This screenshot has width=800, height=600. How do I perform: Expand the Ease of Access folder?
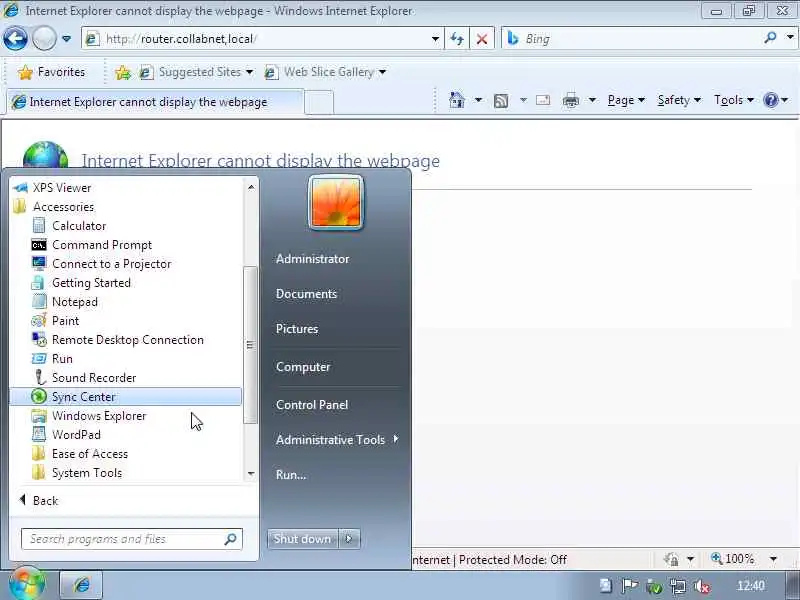[126, 454]
